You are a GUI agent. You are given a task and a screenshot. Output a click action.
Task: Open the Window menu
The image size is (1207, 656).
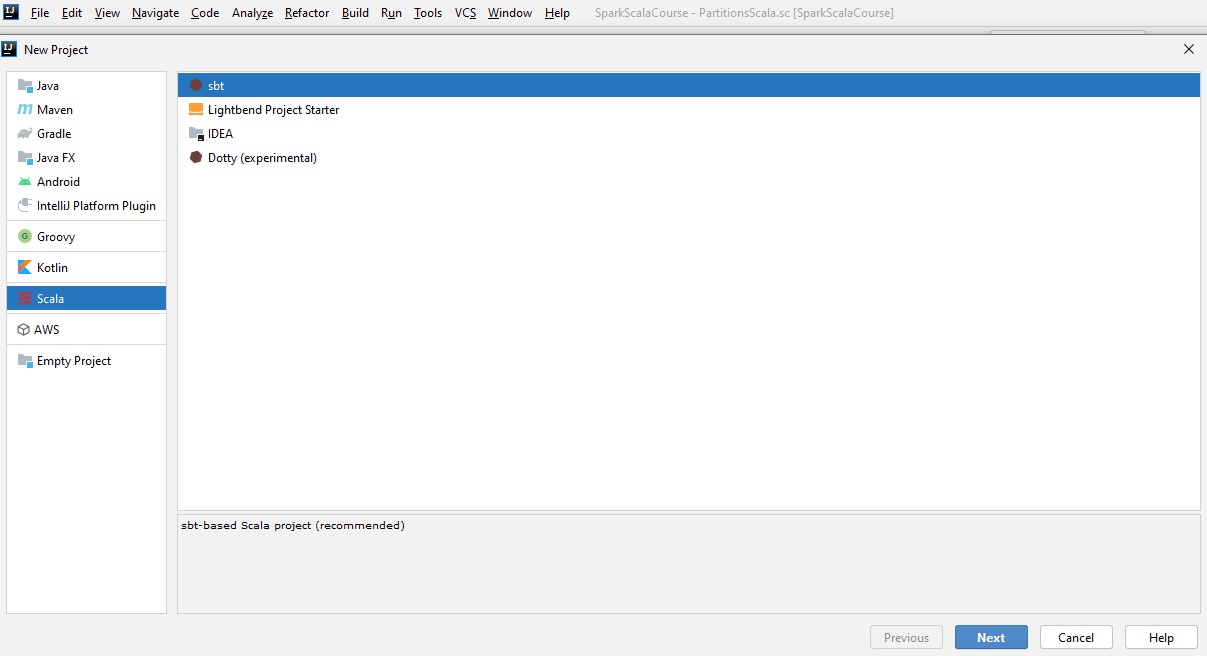510,13
